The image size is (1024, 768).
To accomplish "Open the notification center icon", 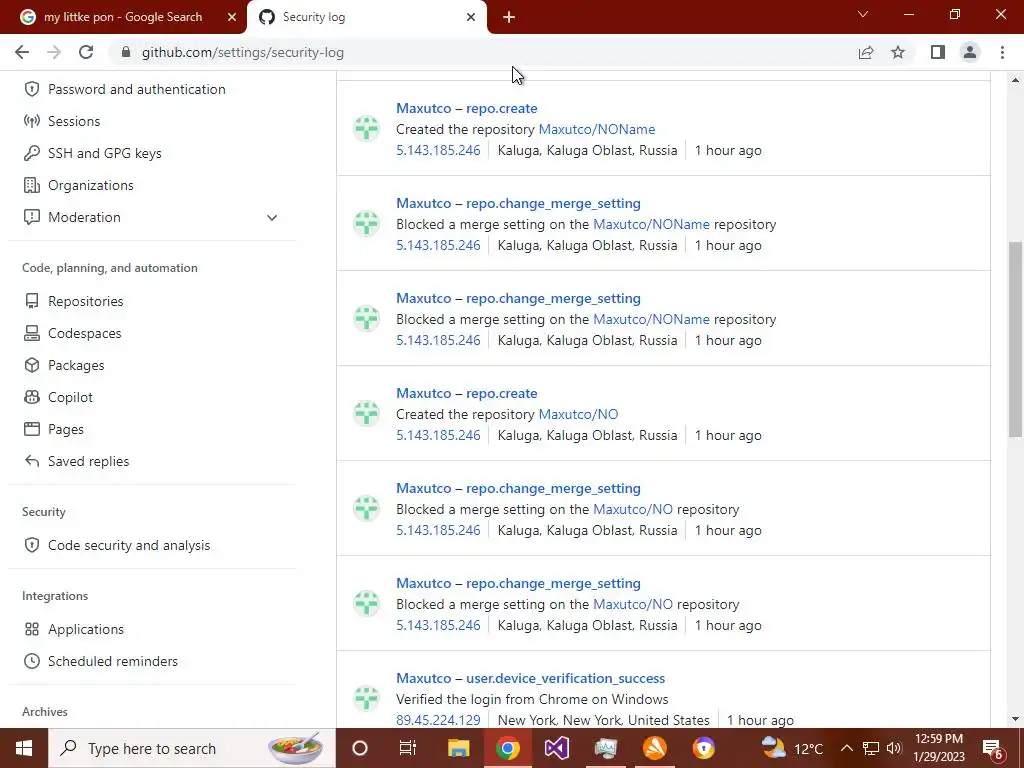I will 993,748.
